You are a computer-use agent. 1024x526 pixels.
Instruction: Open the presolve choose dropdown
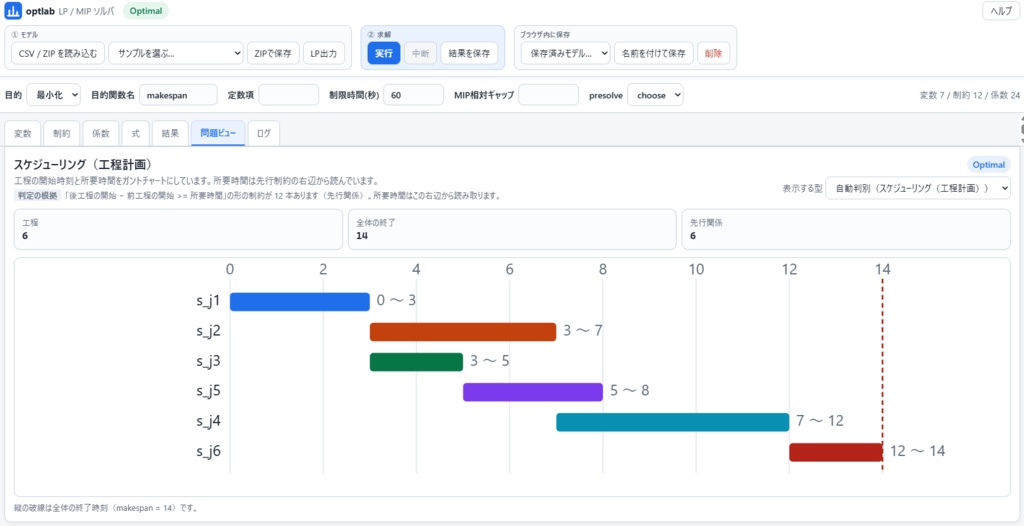coord(656,95)
